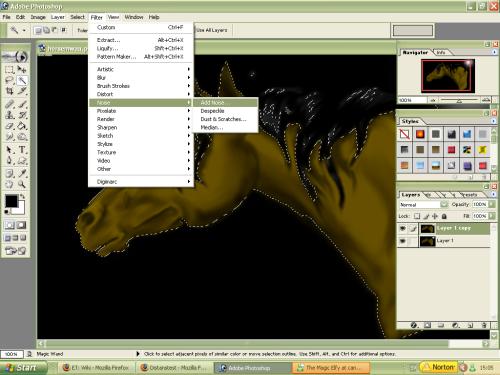Select the Brush tool
The width and height of the screenshot is (500, 375).
click(x=22, y=104)
